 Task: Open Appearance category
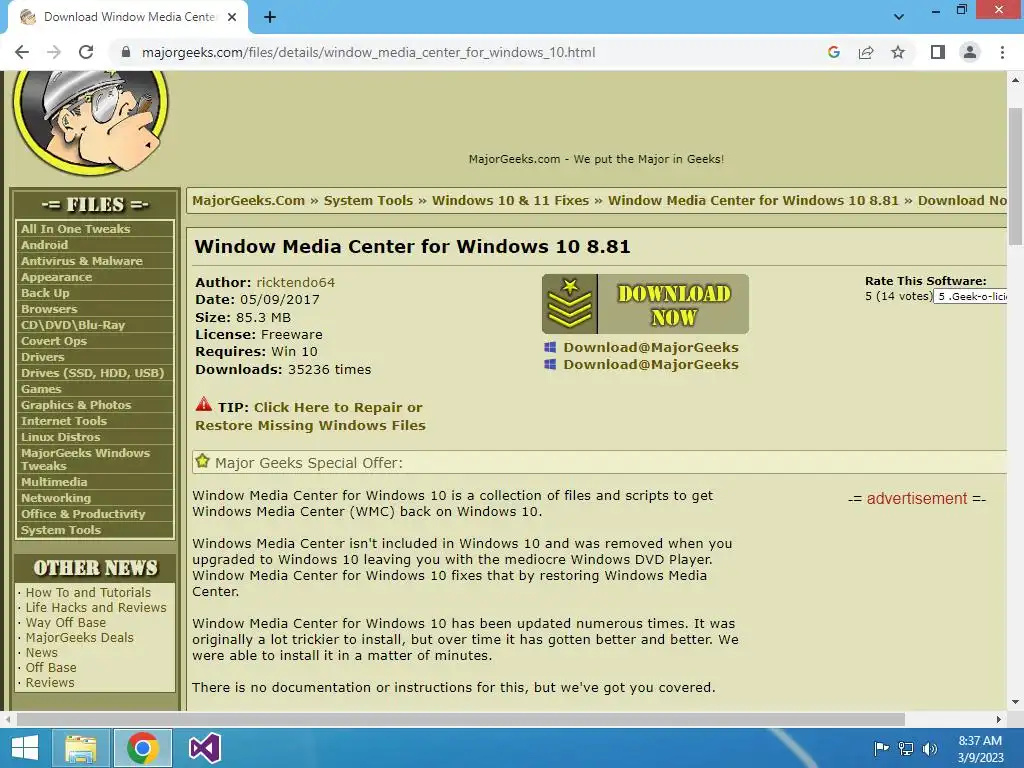click(x=56, y=277)
